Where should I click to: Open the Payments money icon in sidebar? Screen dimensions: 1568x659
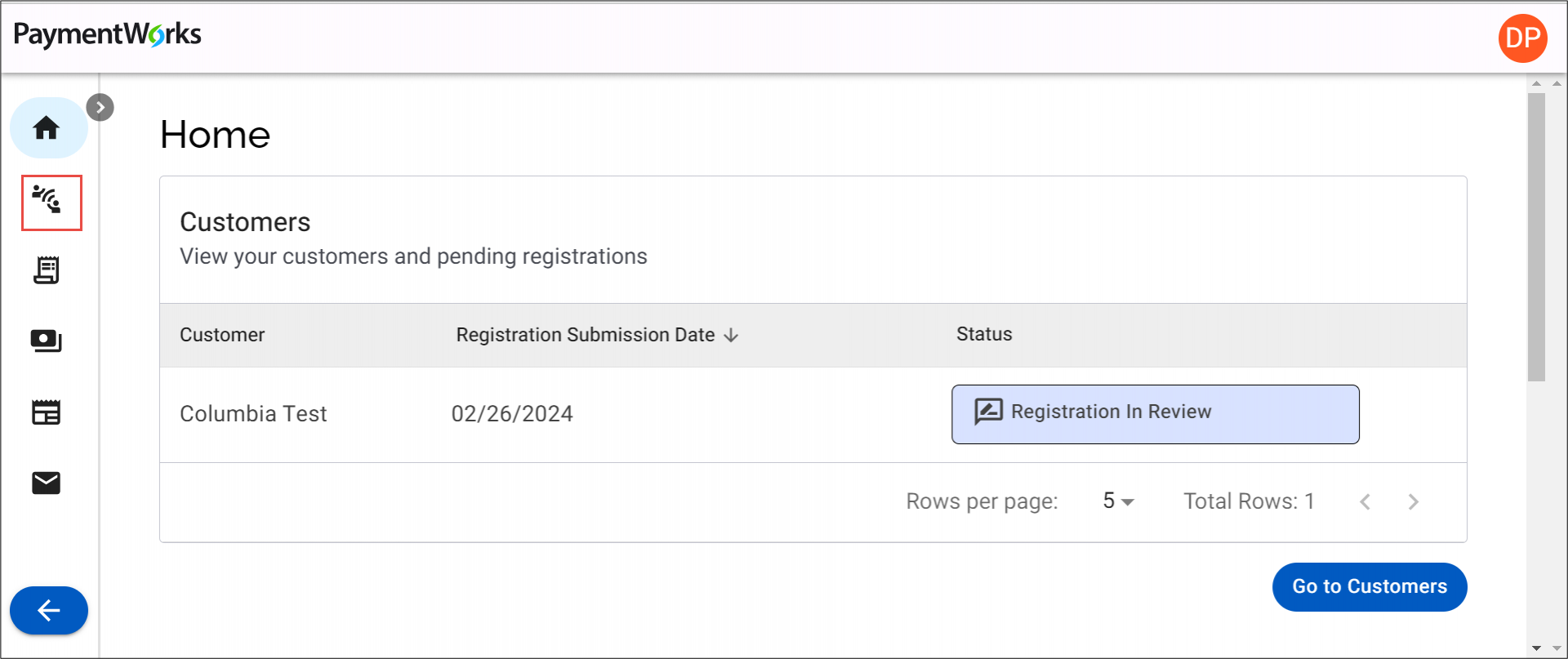point(47,341)
